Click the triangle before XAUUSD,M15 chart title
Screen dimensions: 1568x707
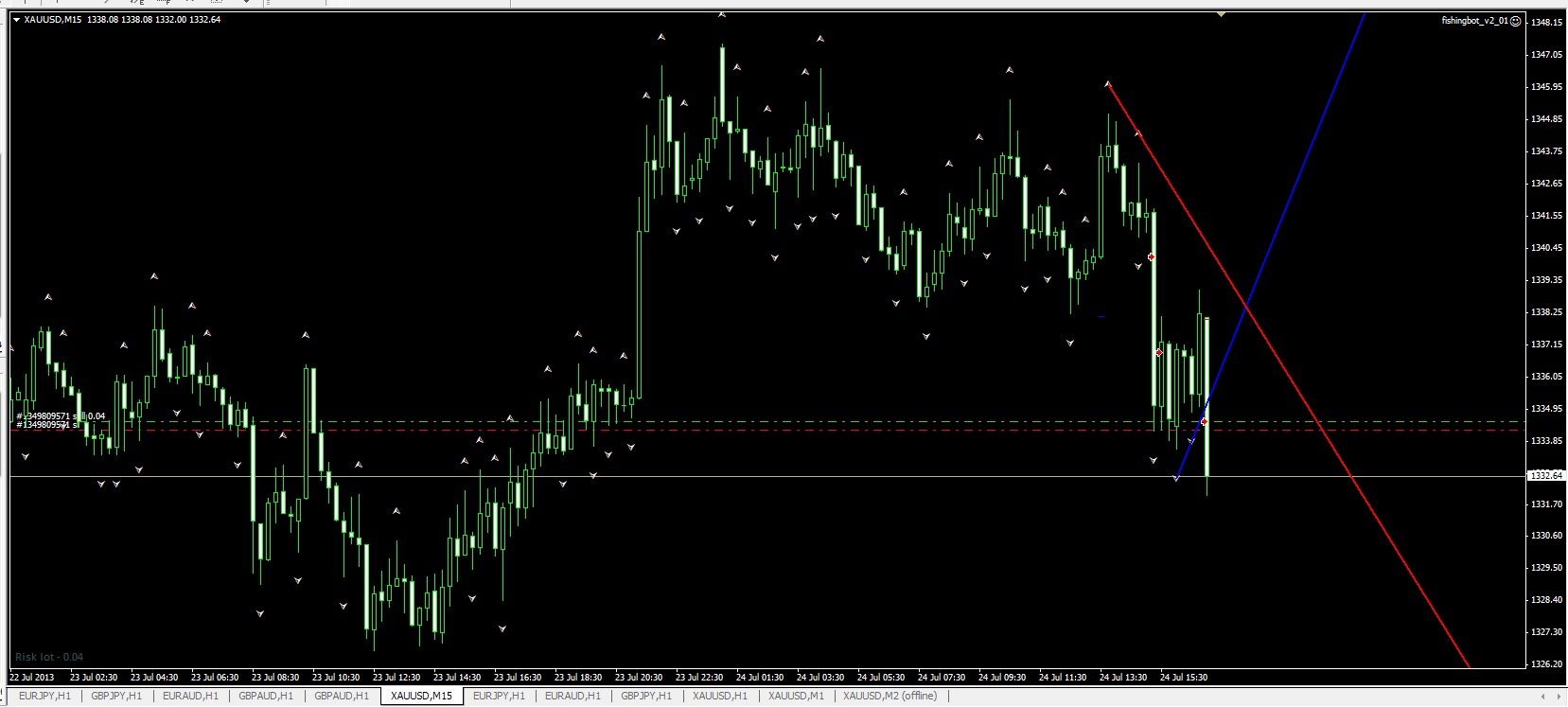pyautogui.click(x=16, y=19)
